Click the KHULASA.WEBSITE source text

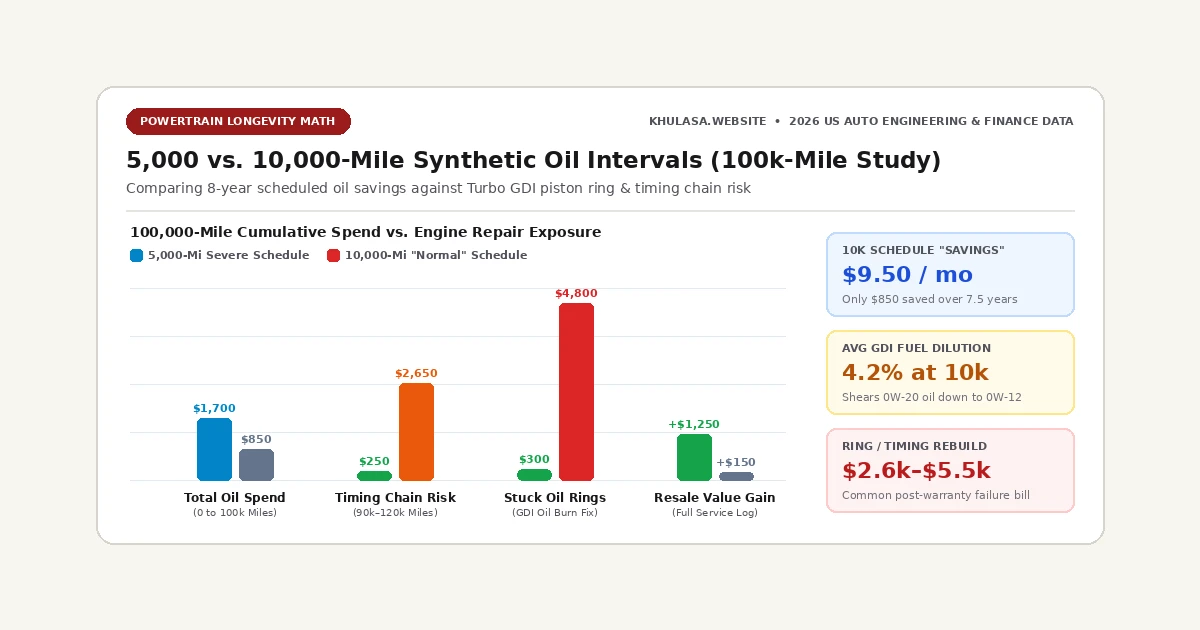(x=708, y=122)
